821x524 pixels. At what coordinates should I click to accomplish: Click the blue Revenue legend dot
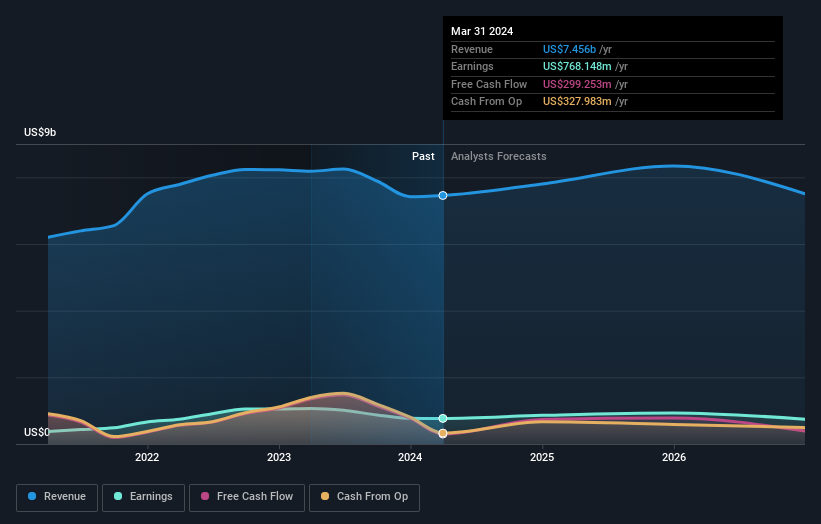click(32, 496)
